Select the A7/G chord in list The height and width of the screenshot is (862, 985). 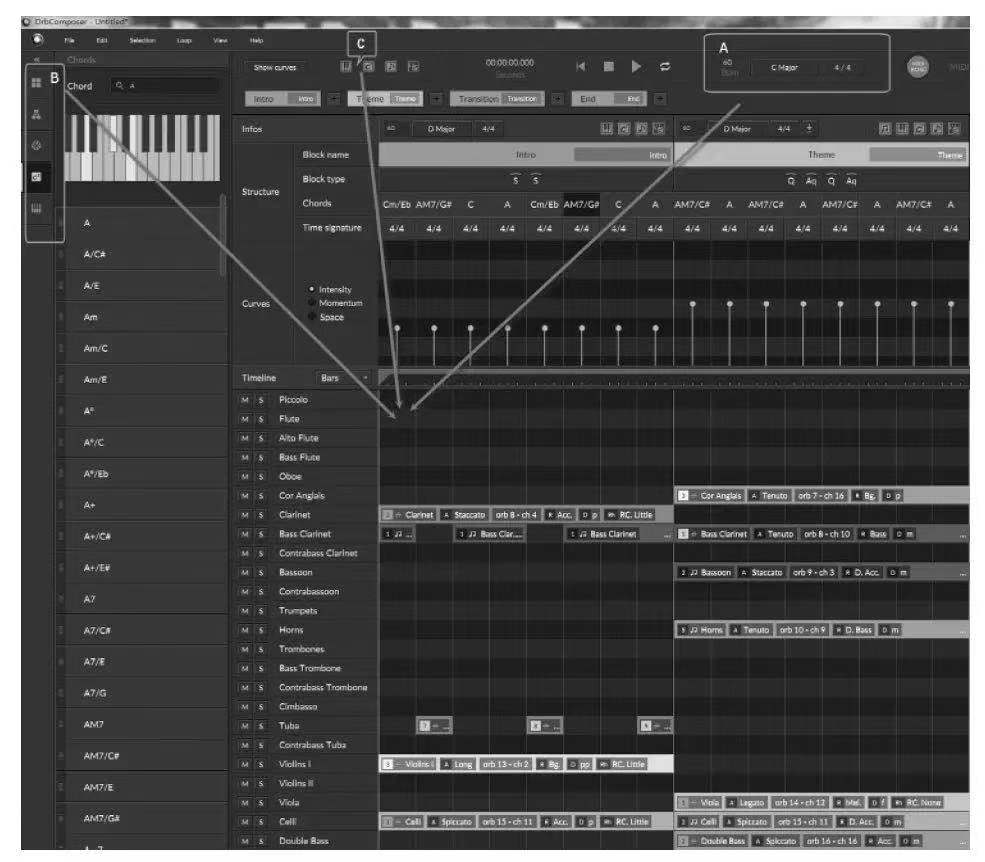[x=142, y=693]
